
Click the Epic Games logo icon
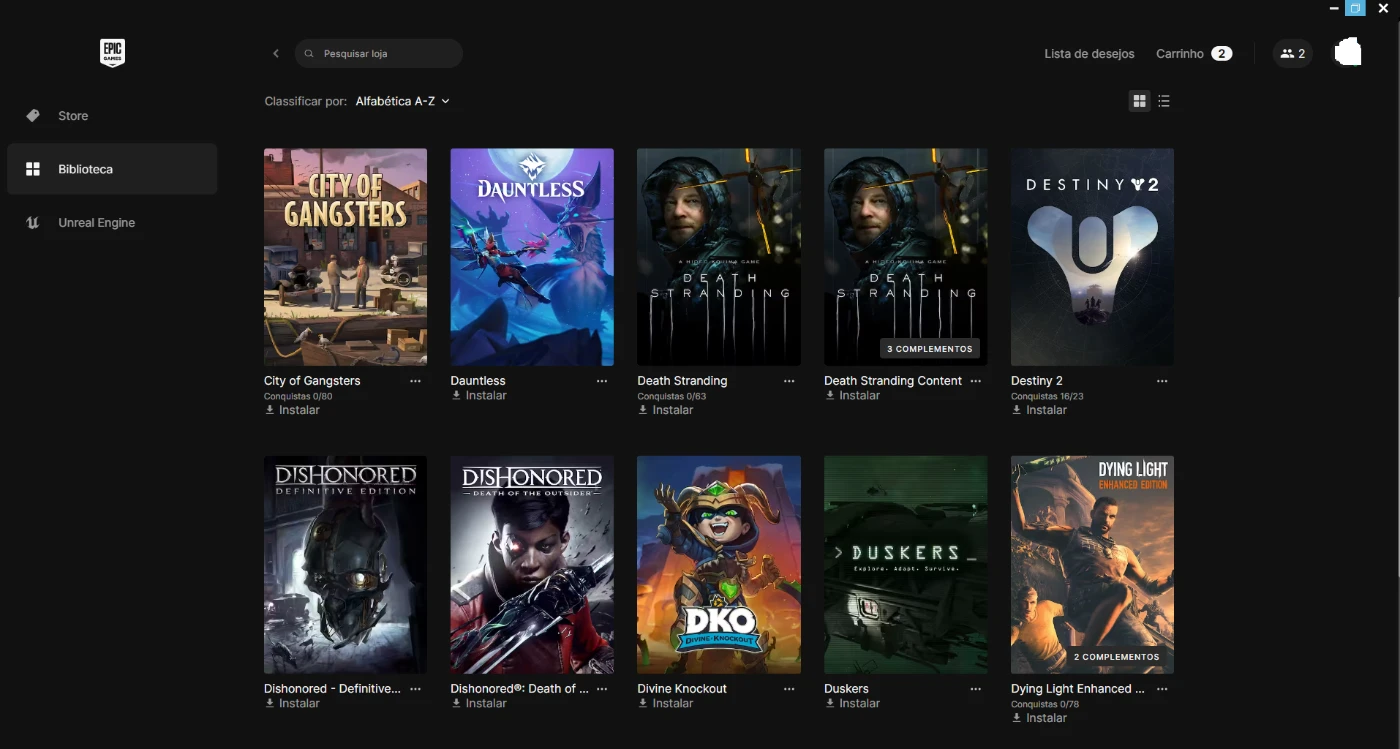[112, 53]
